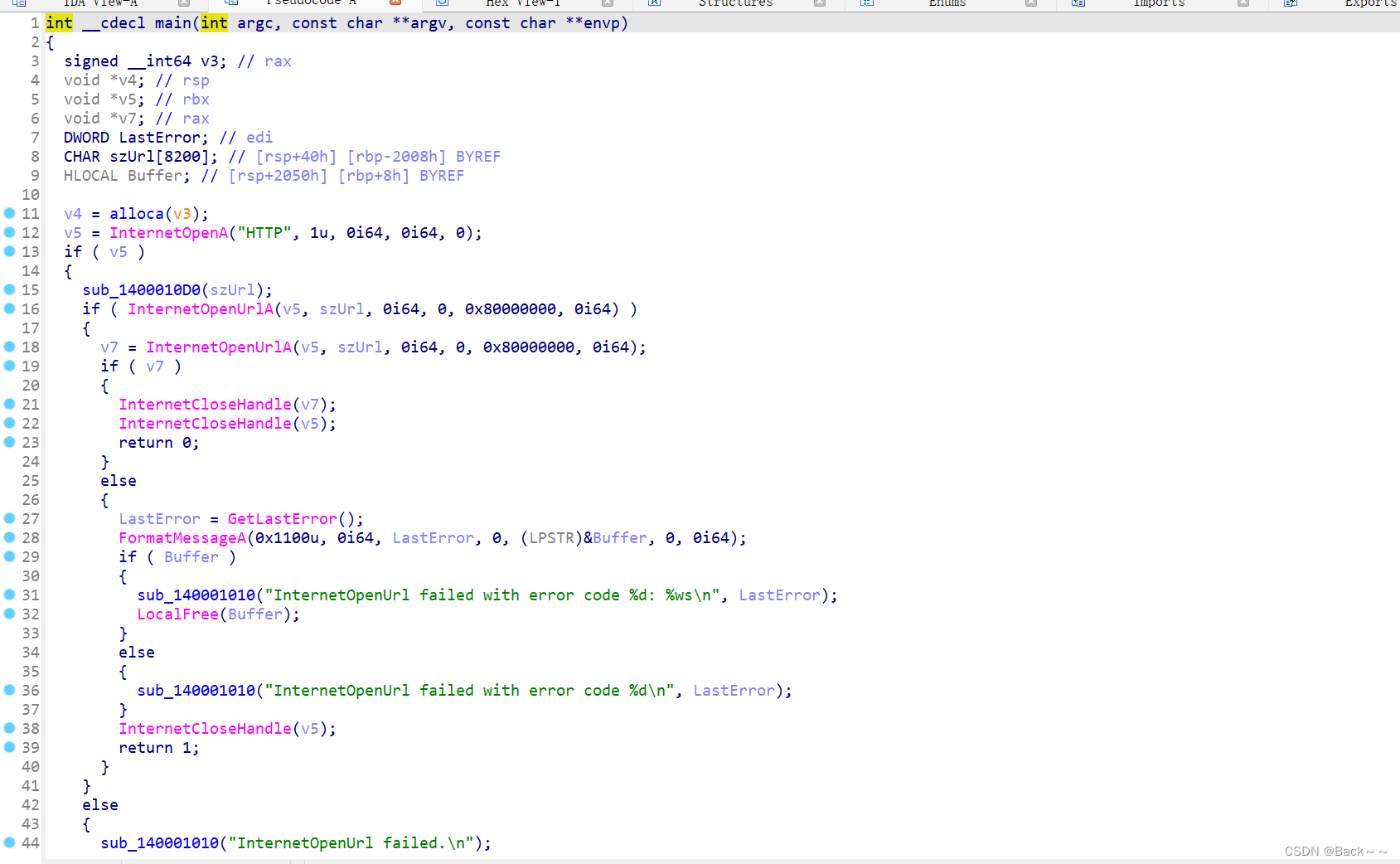Screen dimensions: 1400x864
Task: Click the v7 condition on line 19
Action: 155,366
